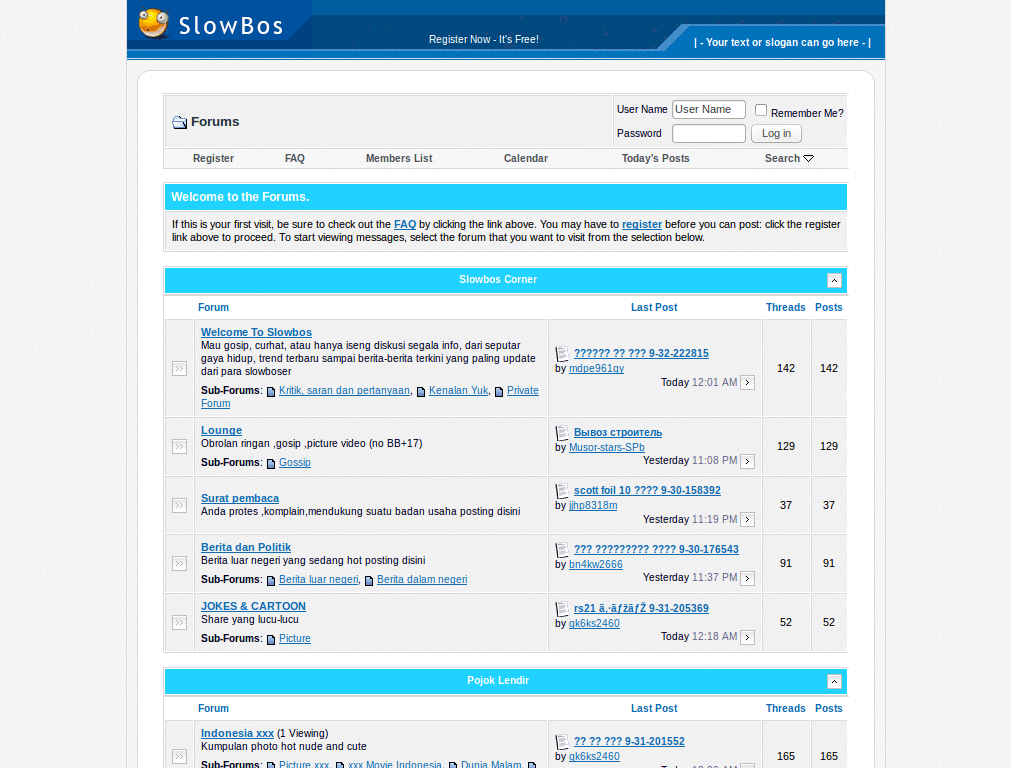
Task: Click post icon beside '9-31-201552' thread
Action: click(562, 742)
